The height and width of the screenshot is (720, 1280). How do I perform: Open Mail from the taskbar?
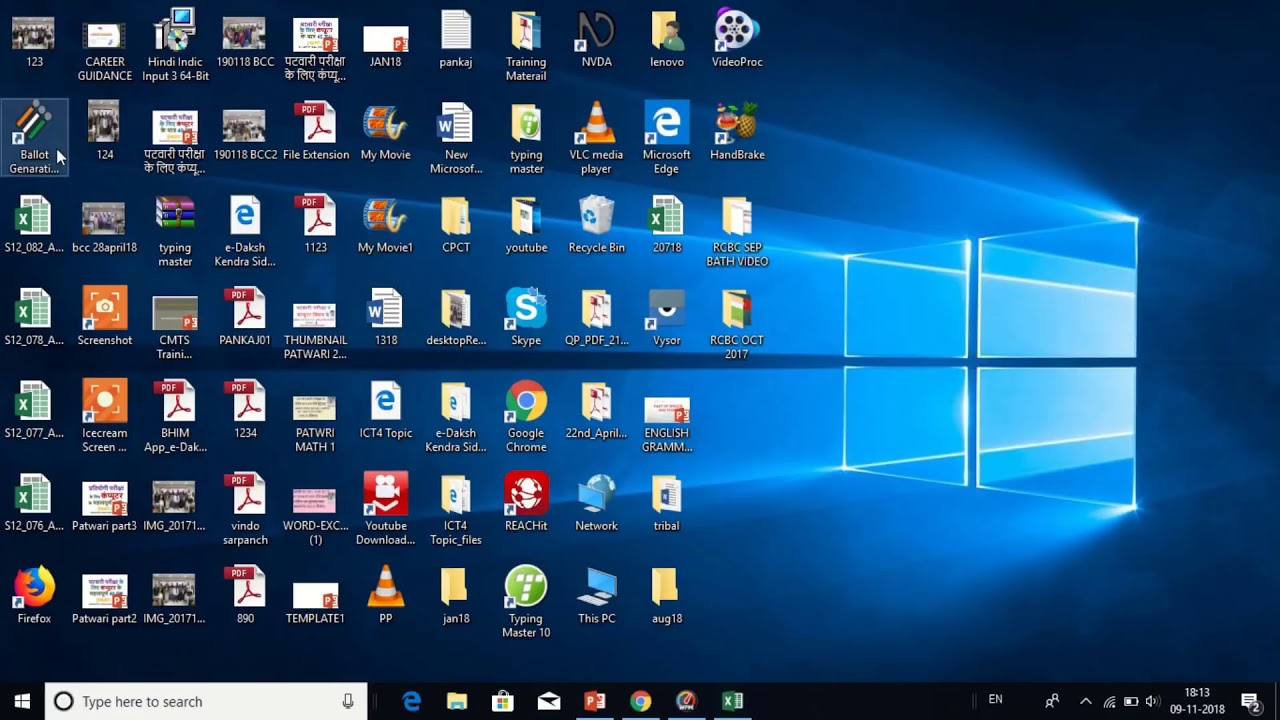tap(549, 701)
